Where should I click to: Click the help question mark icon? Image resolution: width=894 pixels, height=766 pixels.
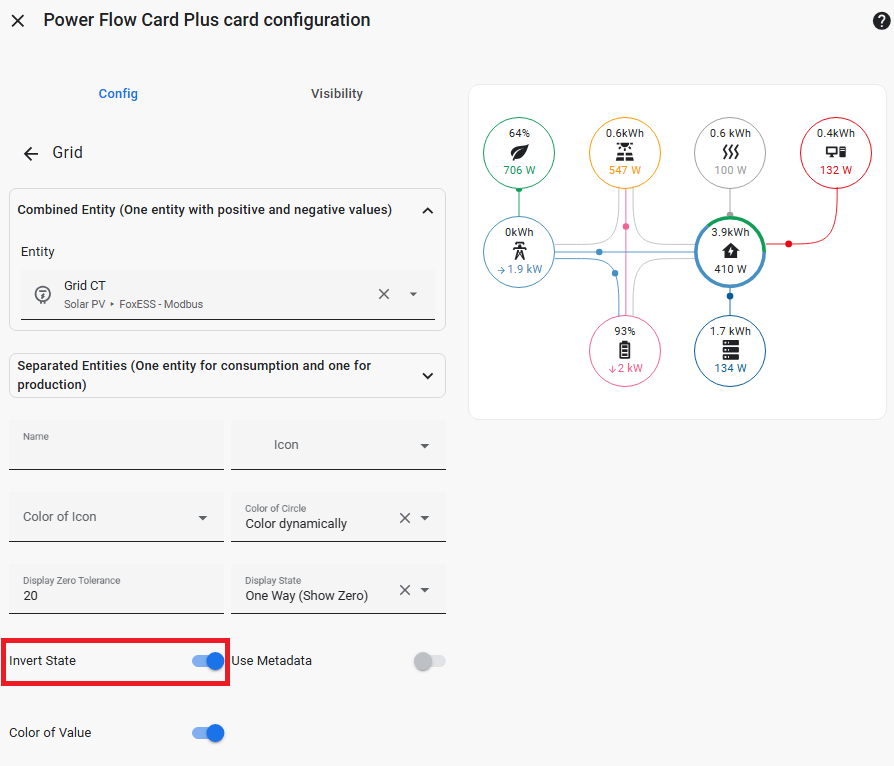[881, 21]
